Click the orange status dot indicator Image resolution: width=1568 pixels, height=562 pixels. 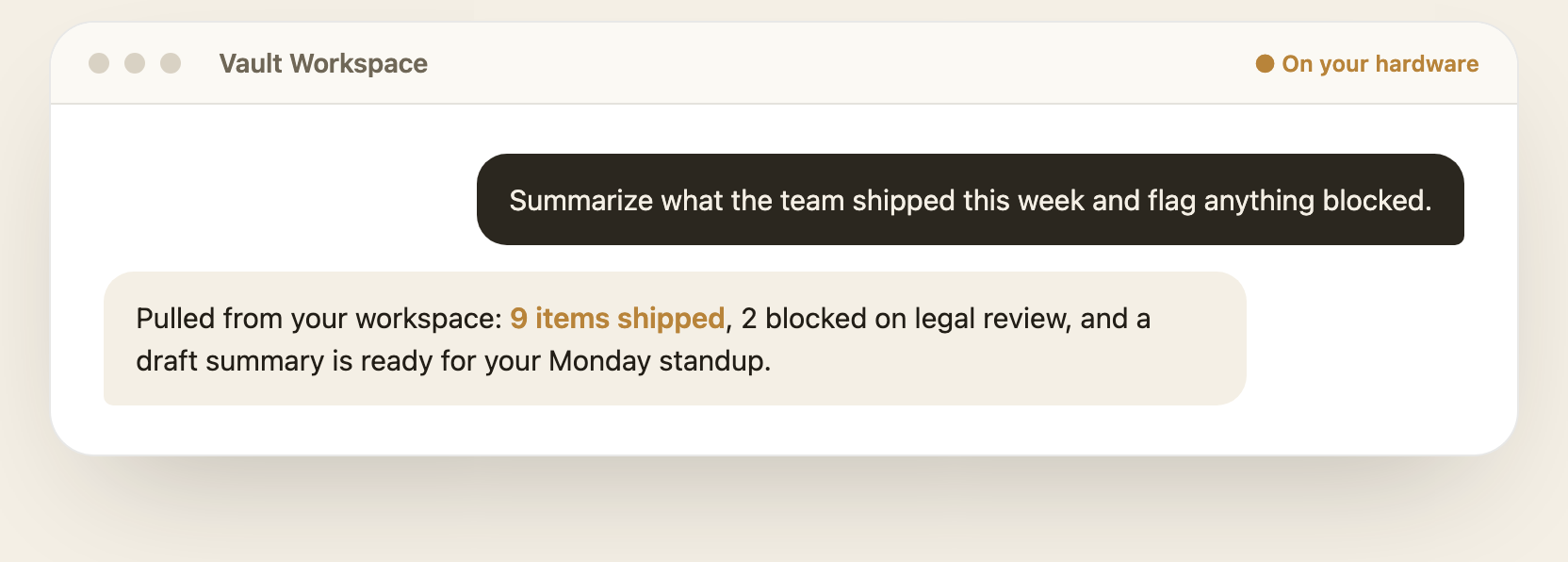[x=1265, y=63]
